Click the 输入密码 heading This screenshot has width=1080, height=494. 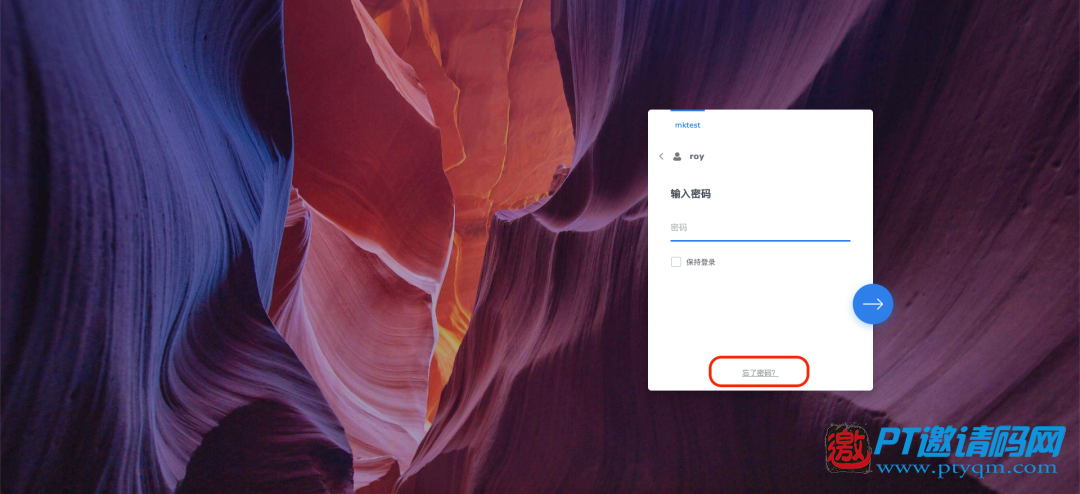[x=690, y=194]
